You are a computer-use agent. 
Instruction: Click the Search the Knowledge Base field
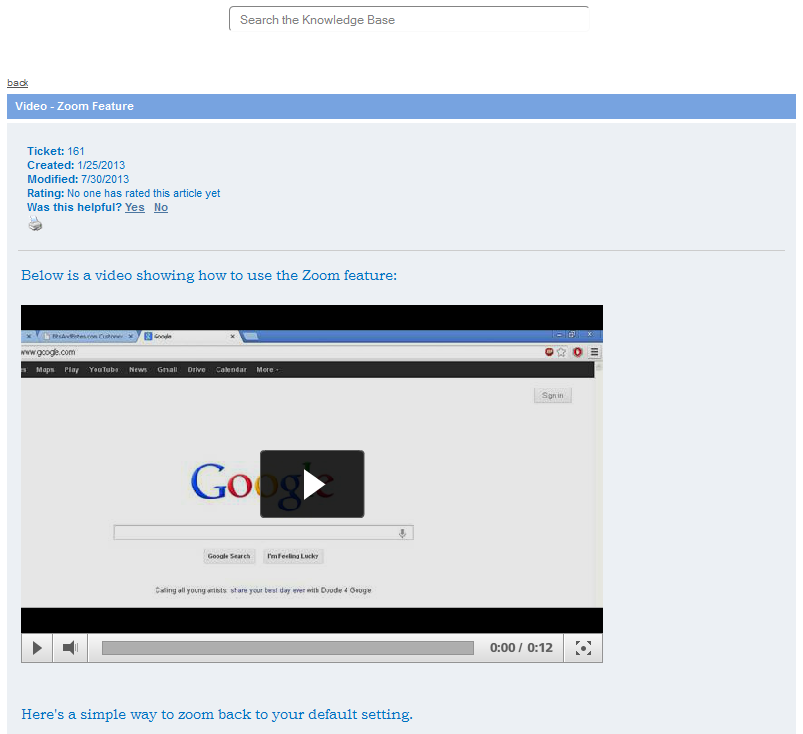tap(409, 19)
